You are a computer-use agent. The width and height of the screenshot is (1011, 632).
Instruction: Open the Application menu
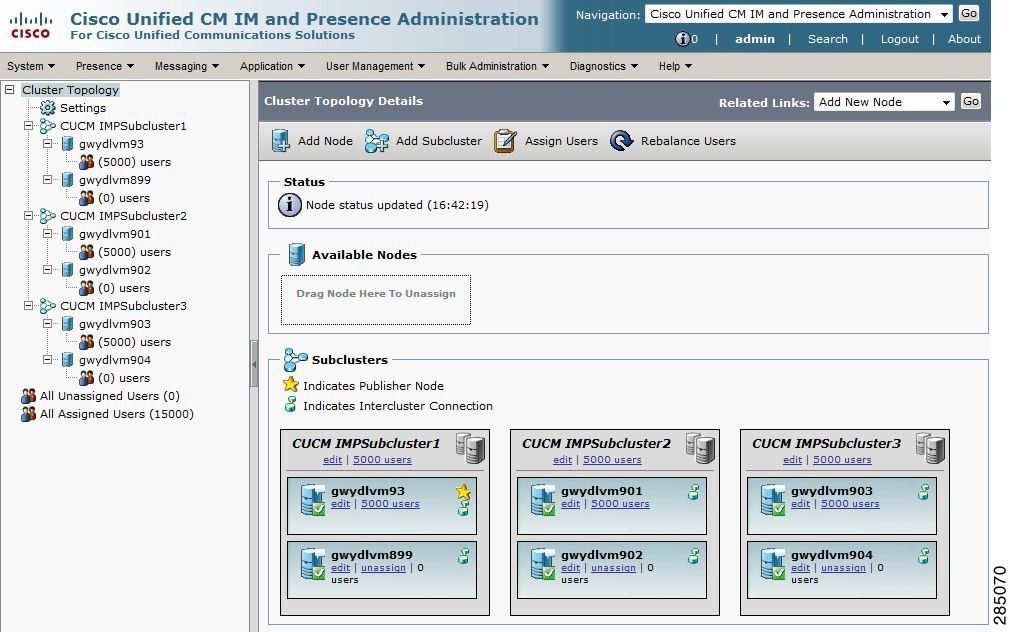click(272, 66)
